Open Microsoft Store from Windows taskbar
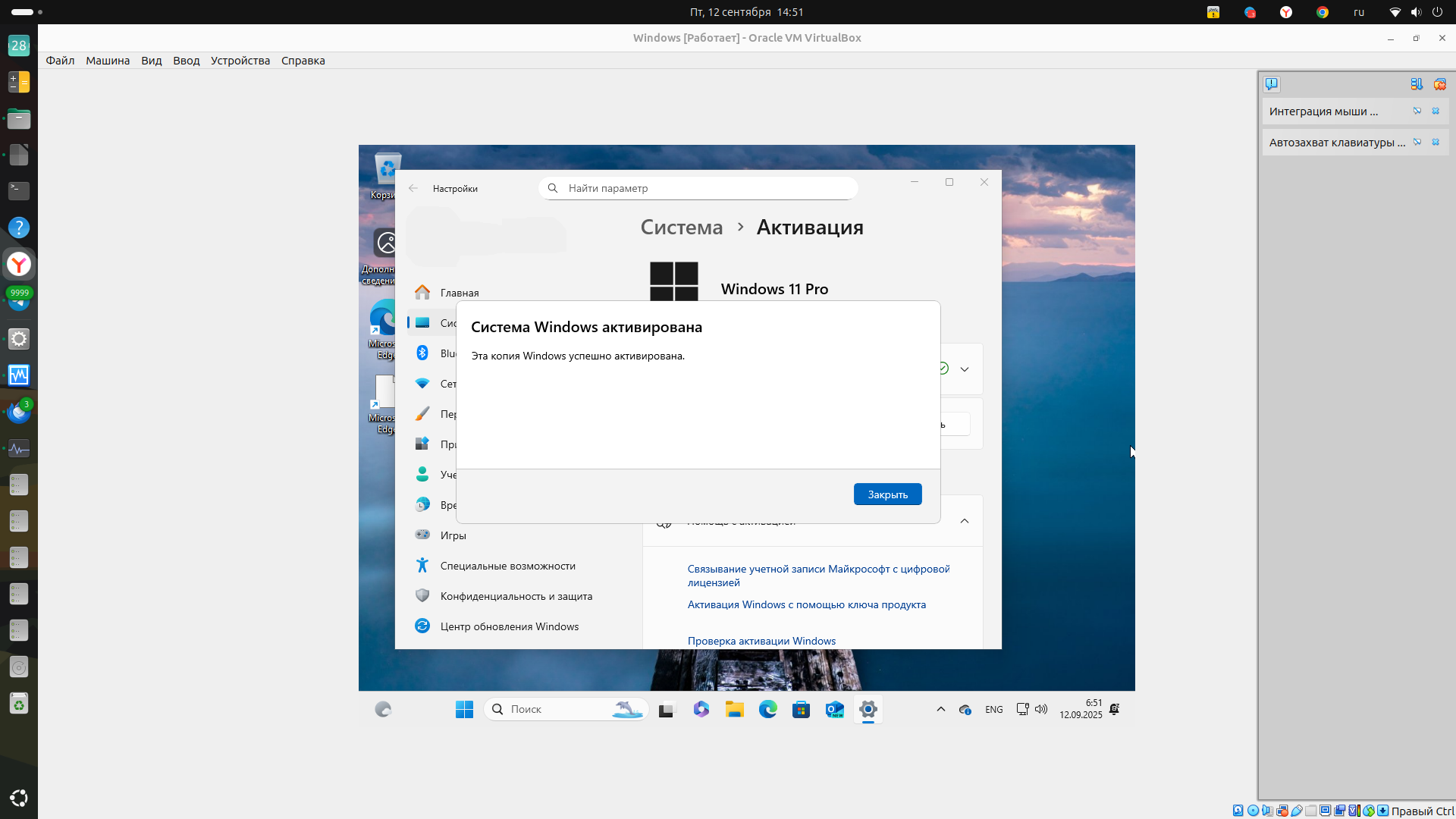Screen dimensions: 1456x819 [x=801, y=709]
